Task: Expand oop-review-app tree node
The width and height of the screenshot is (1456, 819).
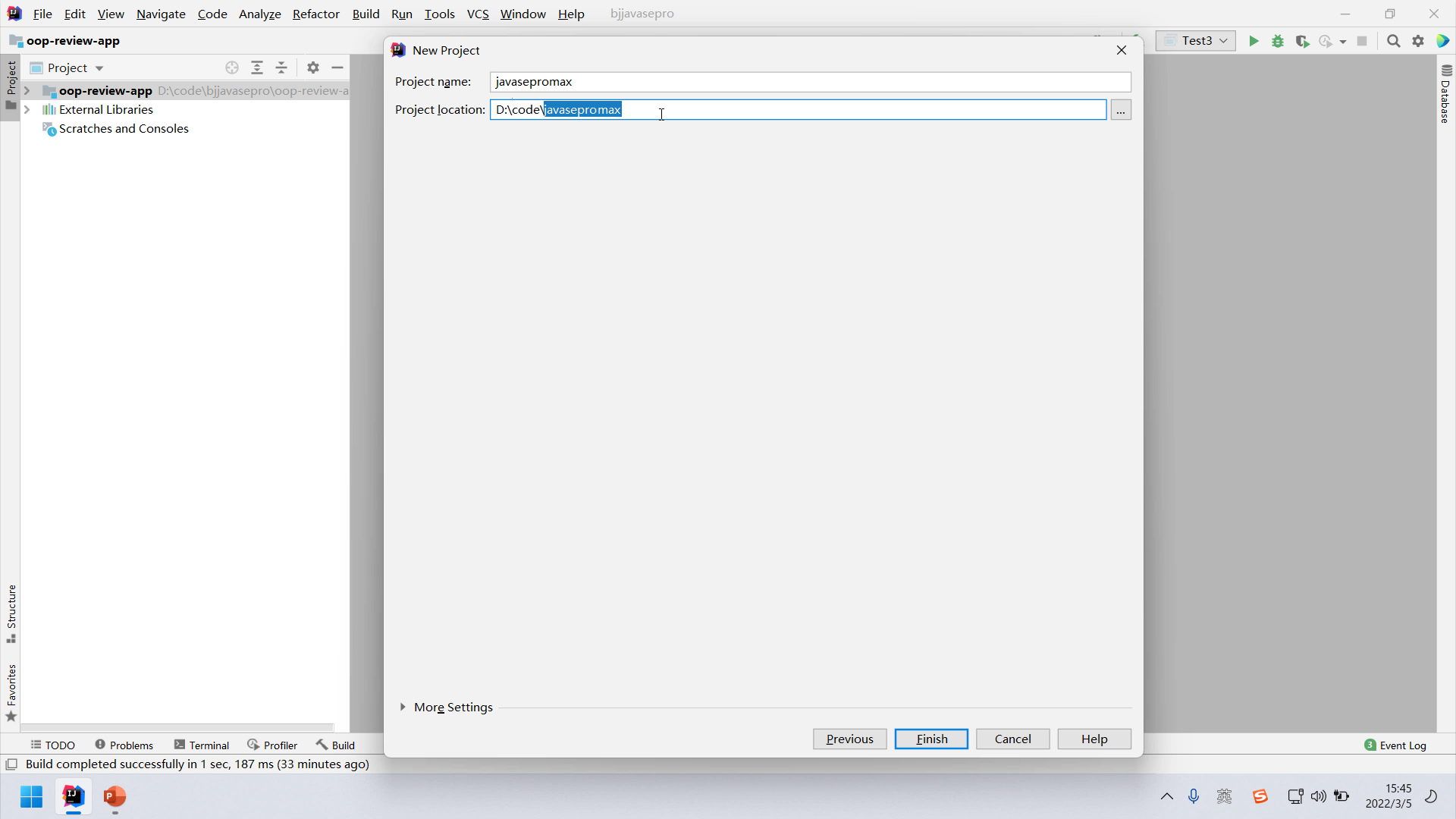Action: [27, 90]
